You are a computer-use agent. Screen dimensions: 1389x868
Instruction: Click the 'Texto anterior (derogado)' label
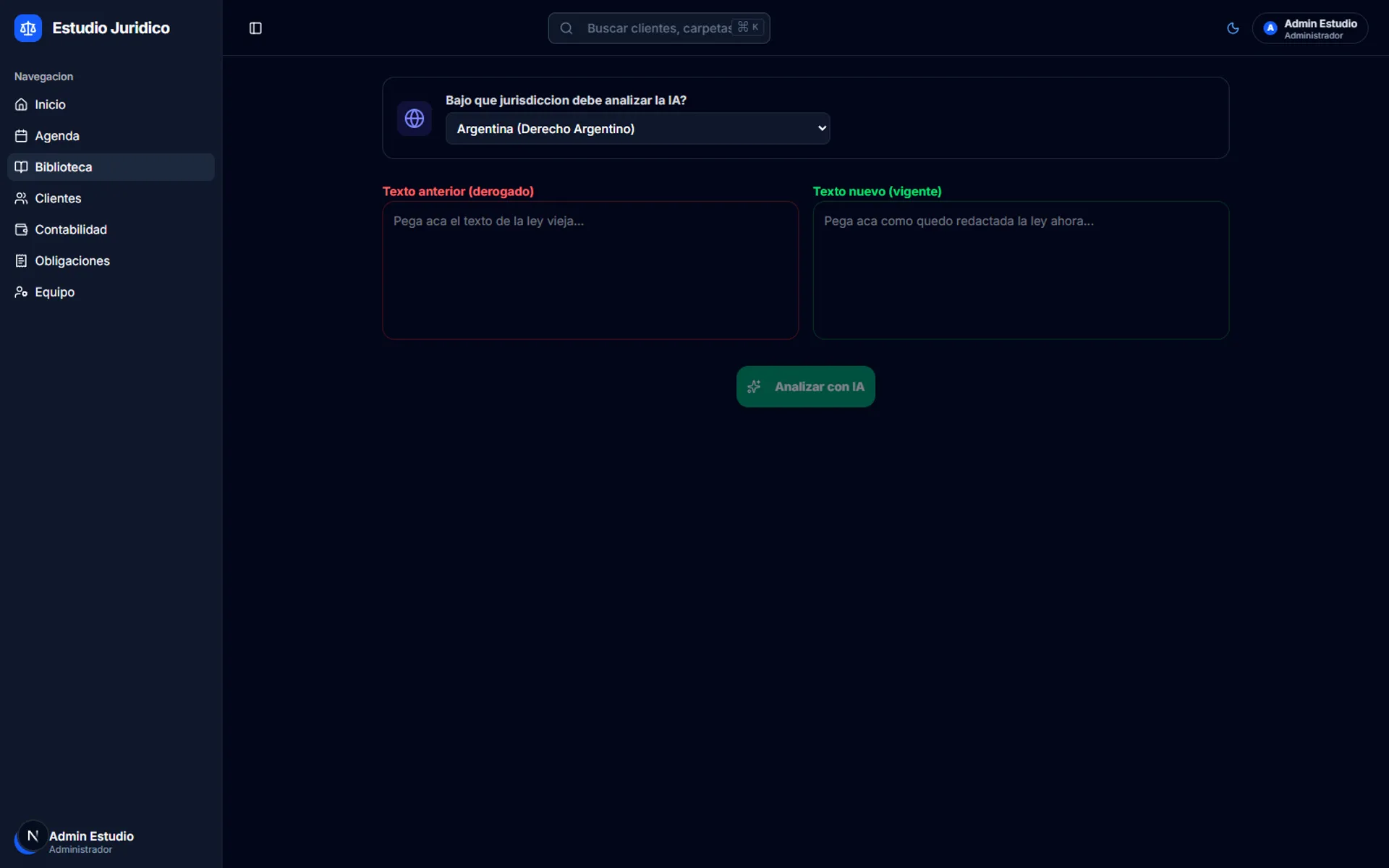458,192
